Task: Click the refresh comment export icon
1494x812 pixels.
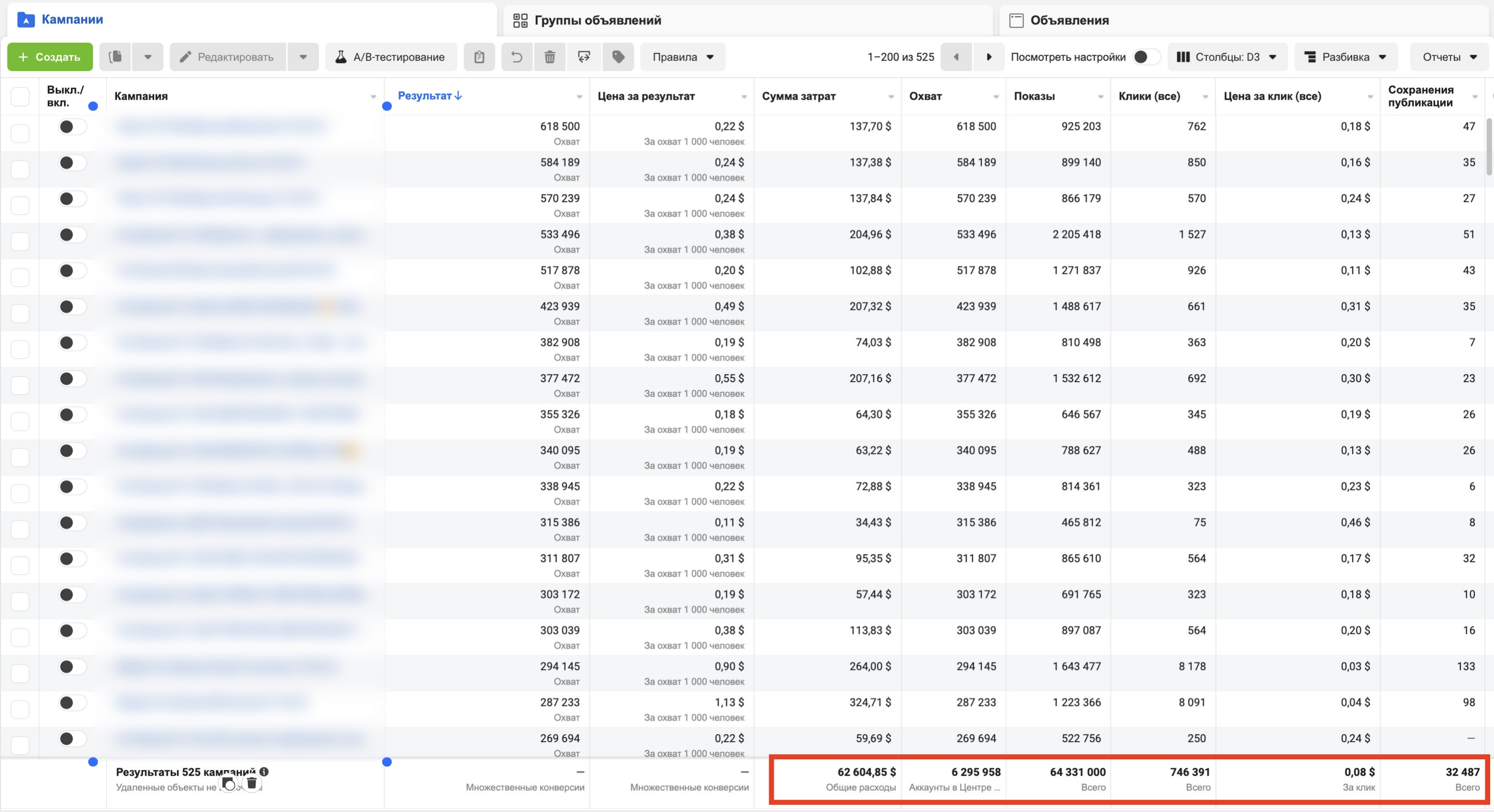Action: (x=584, y=57)
